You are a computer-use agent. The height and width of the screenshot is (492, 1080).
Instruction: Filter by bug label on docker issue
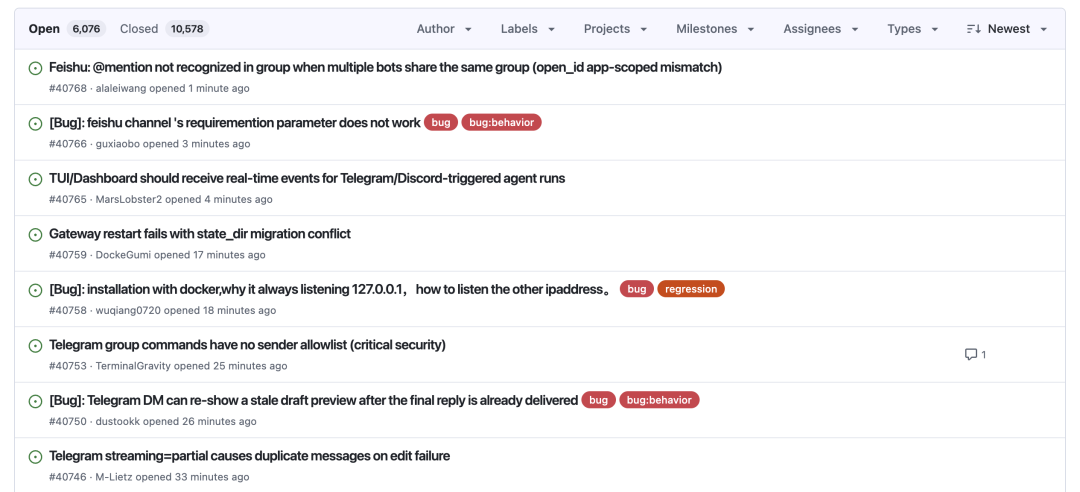pos(636,289)
